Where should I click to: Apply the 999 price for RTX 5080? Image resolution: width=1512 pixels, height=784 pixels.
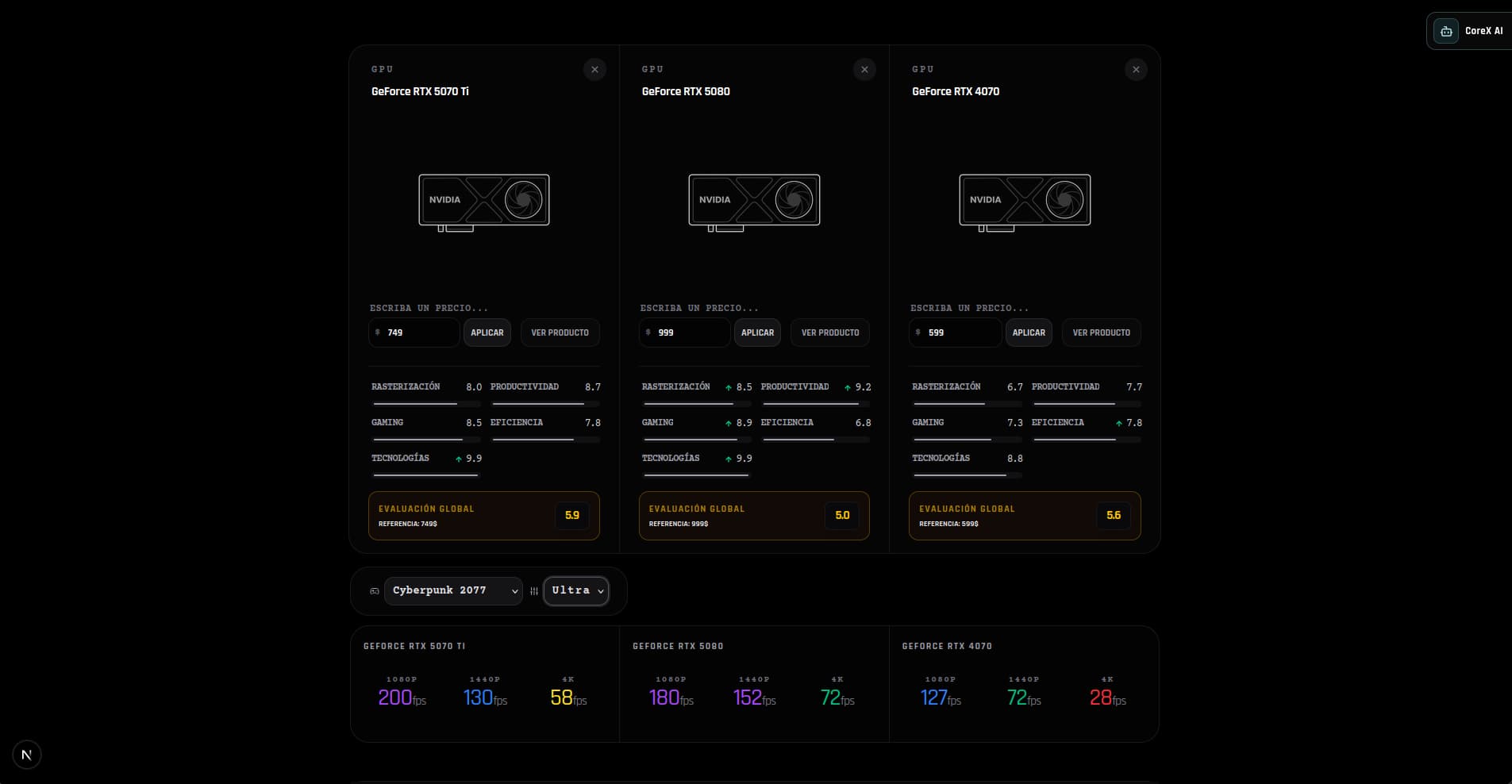click(x=757, y=332)
